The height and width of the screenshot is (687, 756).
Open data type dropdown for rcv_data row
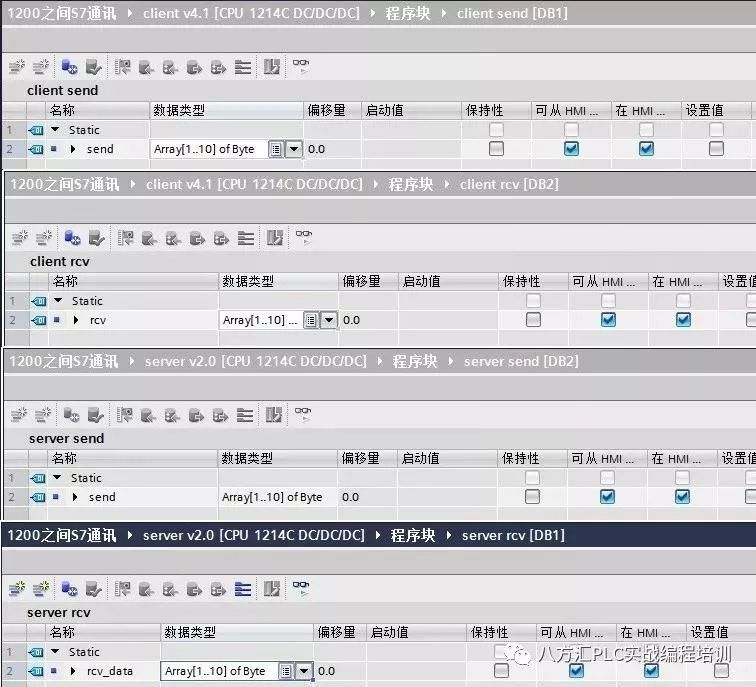pyautogui.click(x=304, y=671)
